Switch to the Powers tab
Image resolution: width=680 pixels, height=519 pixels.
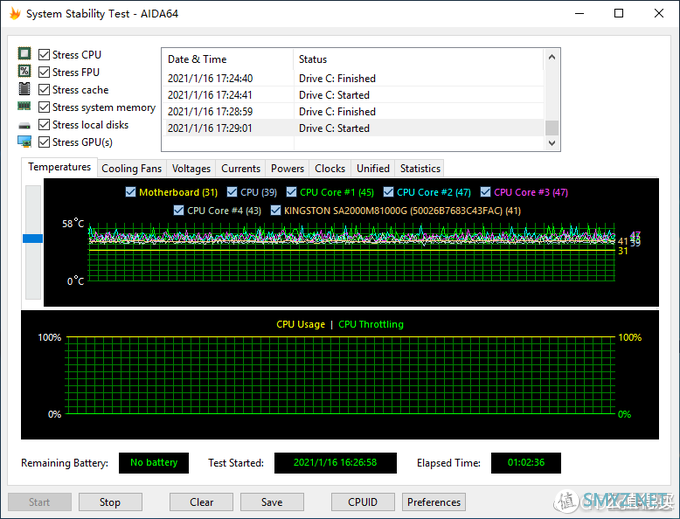coord(288,168)
